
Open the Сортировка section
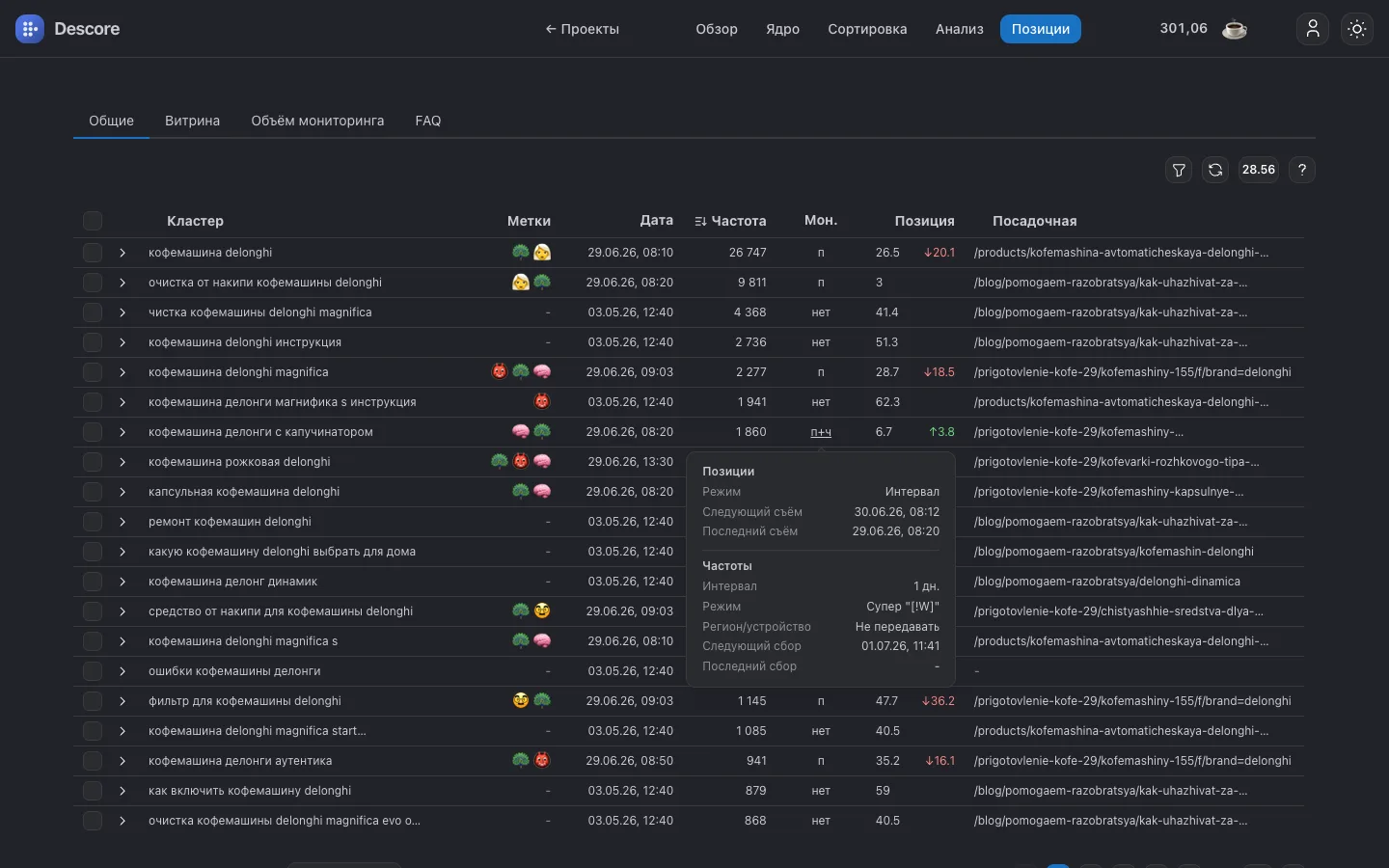pos(867,29)
